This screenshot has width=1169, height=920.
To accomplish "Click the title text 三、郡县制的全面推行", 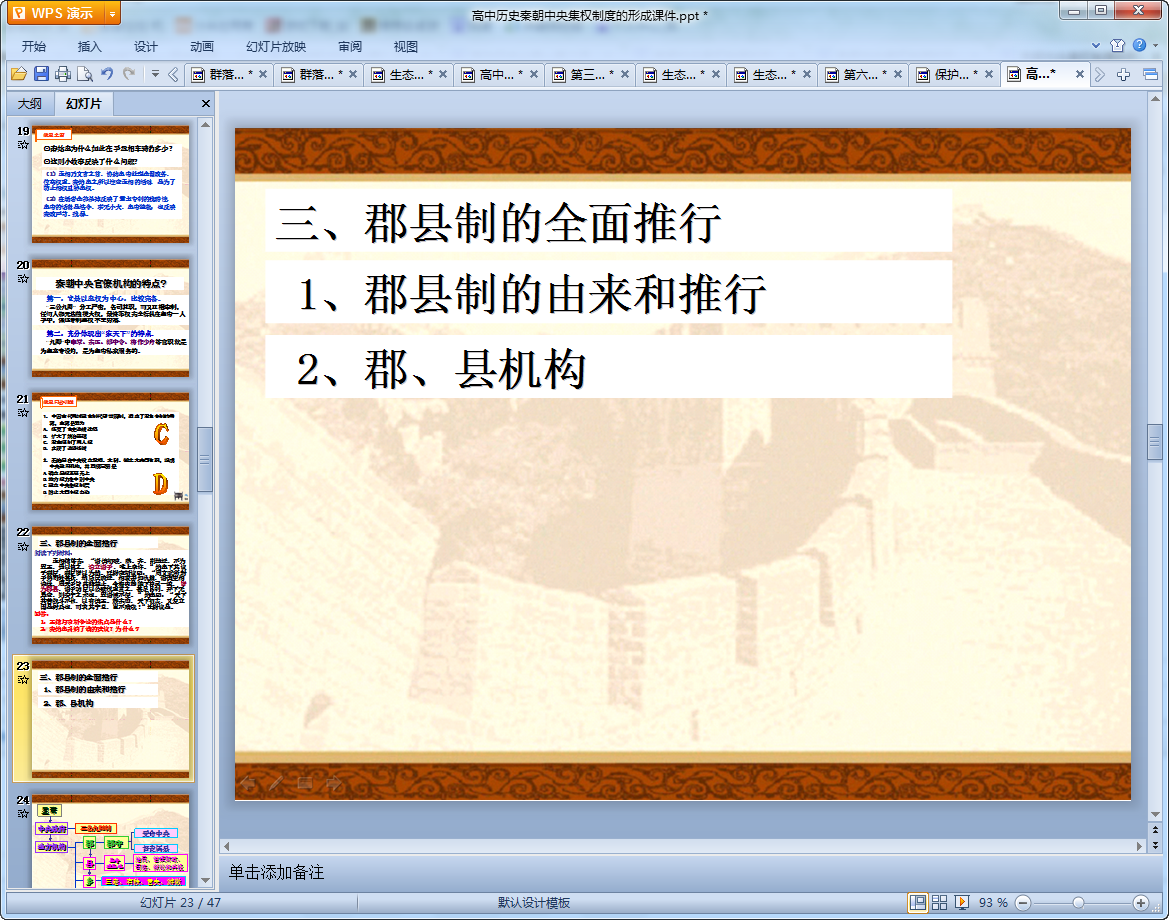I will 498,222.
